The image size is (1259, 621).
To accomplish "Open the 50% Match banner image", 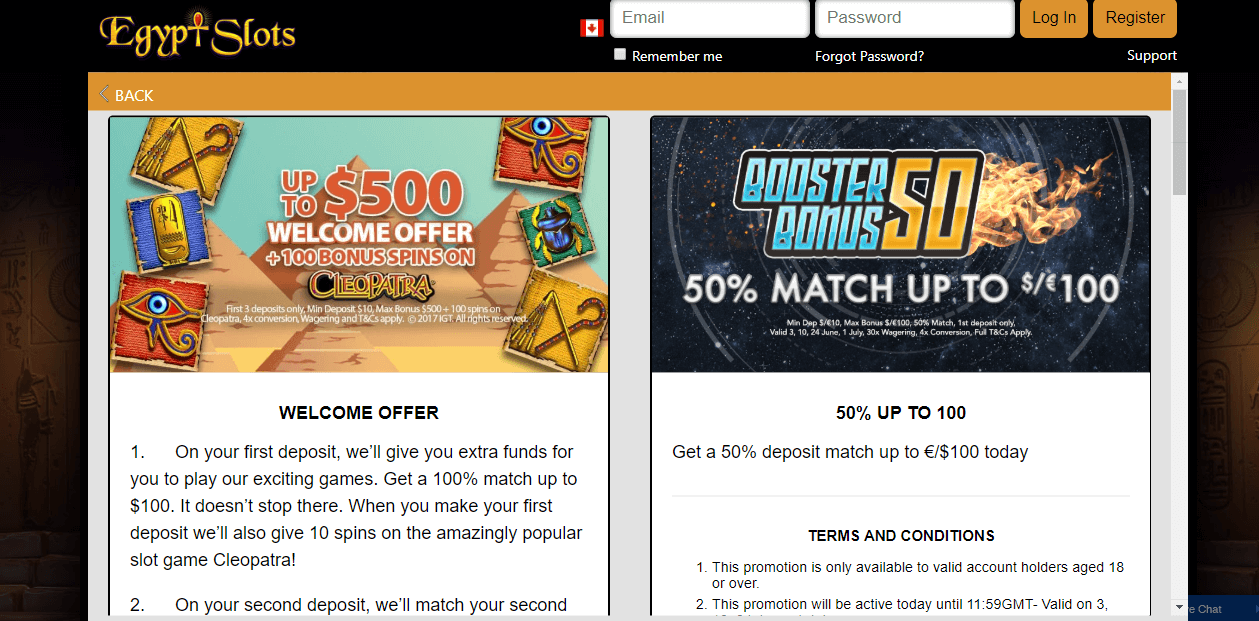I will point(900,245).
